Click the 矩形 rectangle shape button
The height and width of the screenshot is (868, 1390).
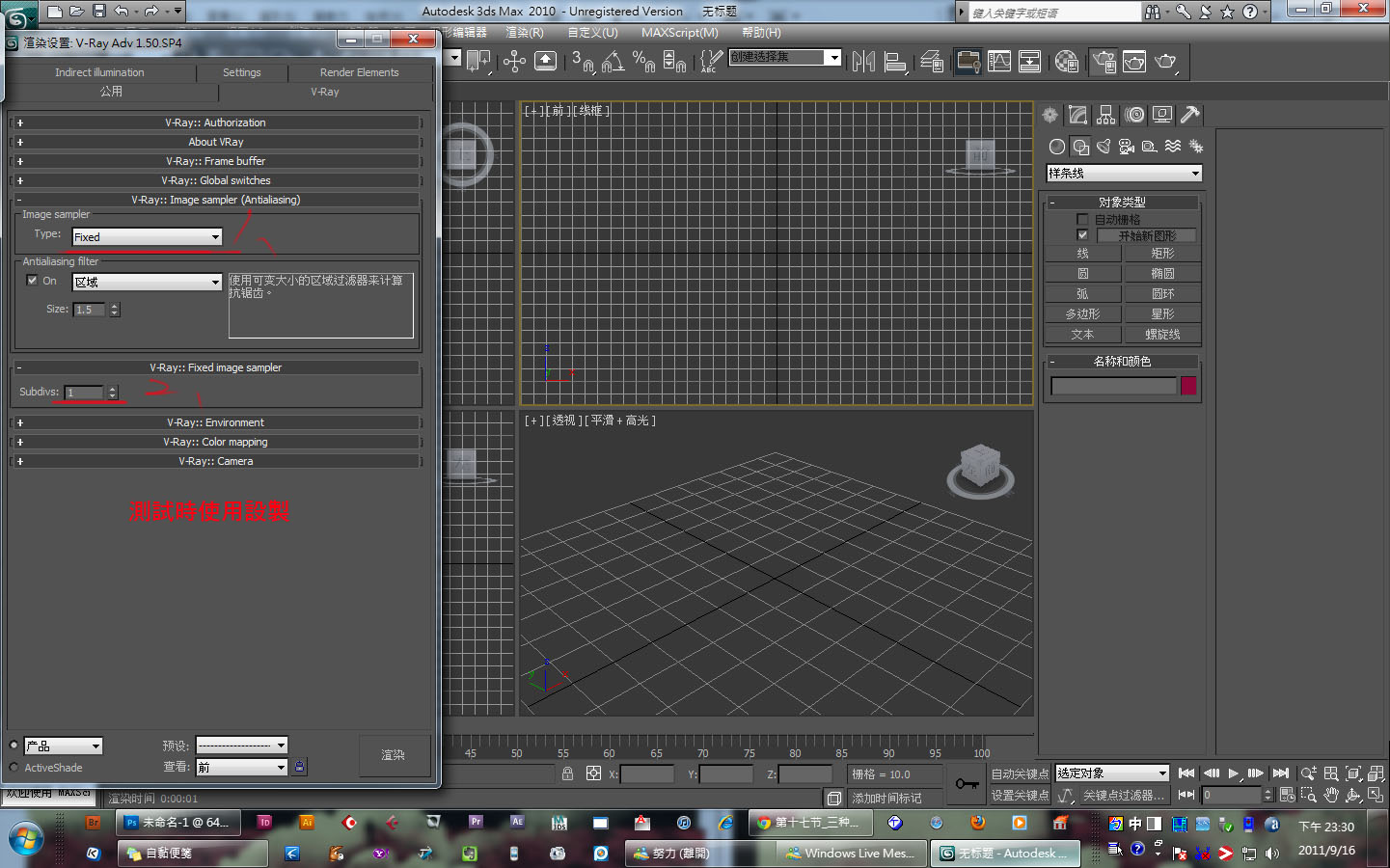[x=1162, y=254]
